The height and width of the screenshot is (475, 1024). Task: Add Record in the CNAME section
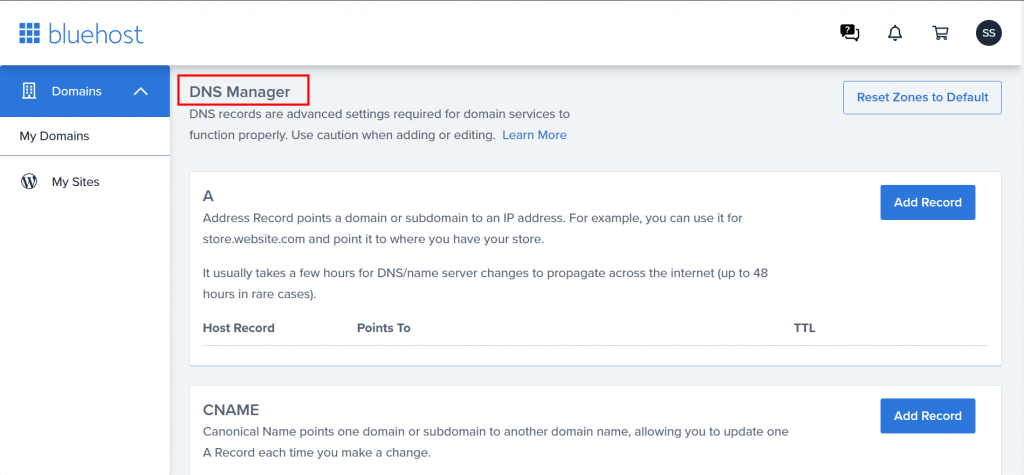(x=927, y=416)
